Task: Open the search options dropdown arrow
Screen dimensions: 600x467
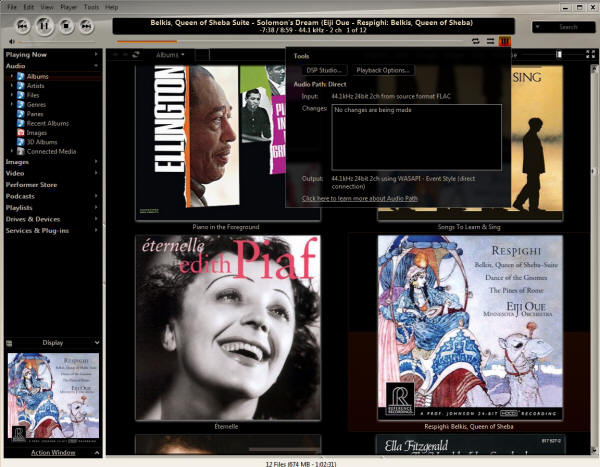Action: coord(537,27)
